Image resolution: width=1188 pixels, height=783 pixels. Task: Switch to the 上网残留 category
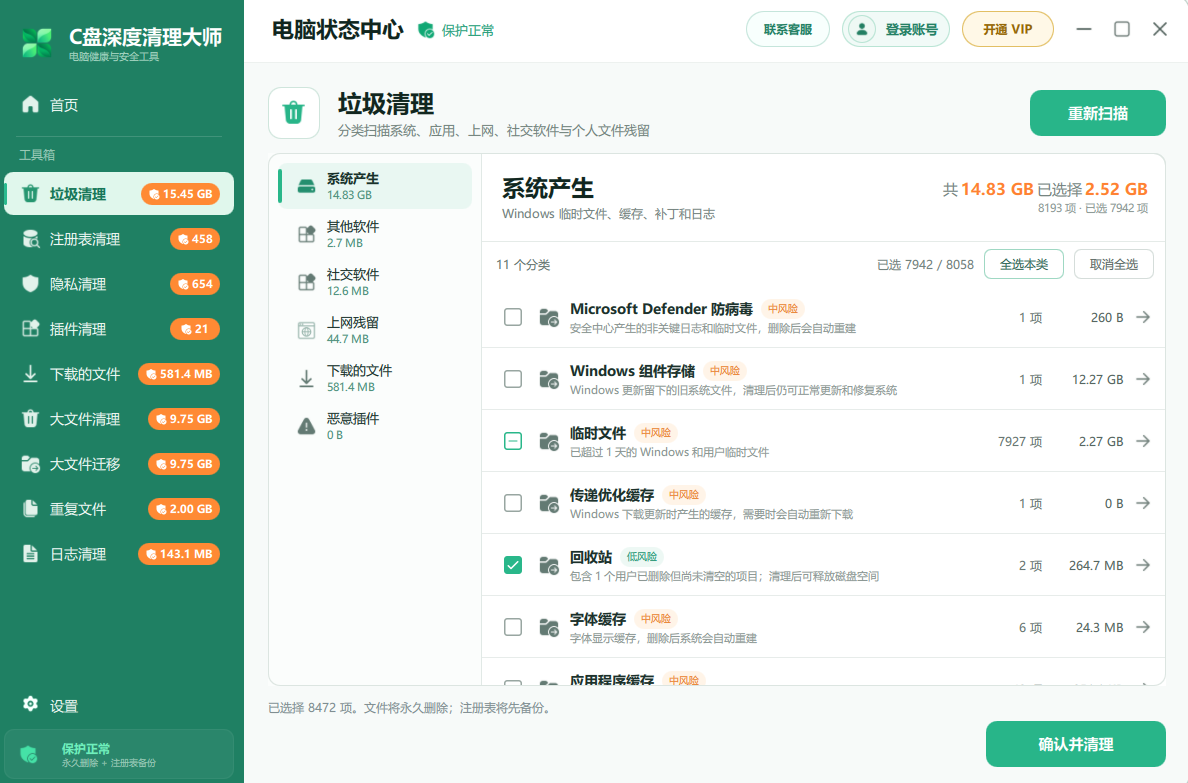tap(375, 330)
